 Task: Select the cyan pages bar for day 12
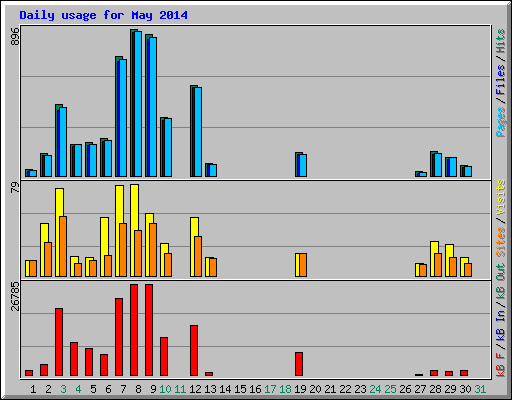click(x=198, y=132)
